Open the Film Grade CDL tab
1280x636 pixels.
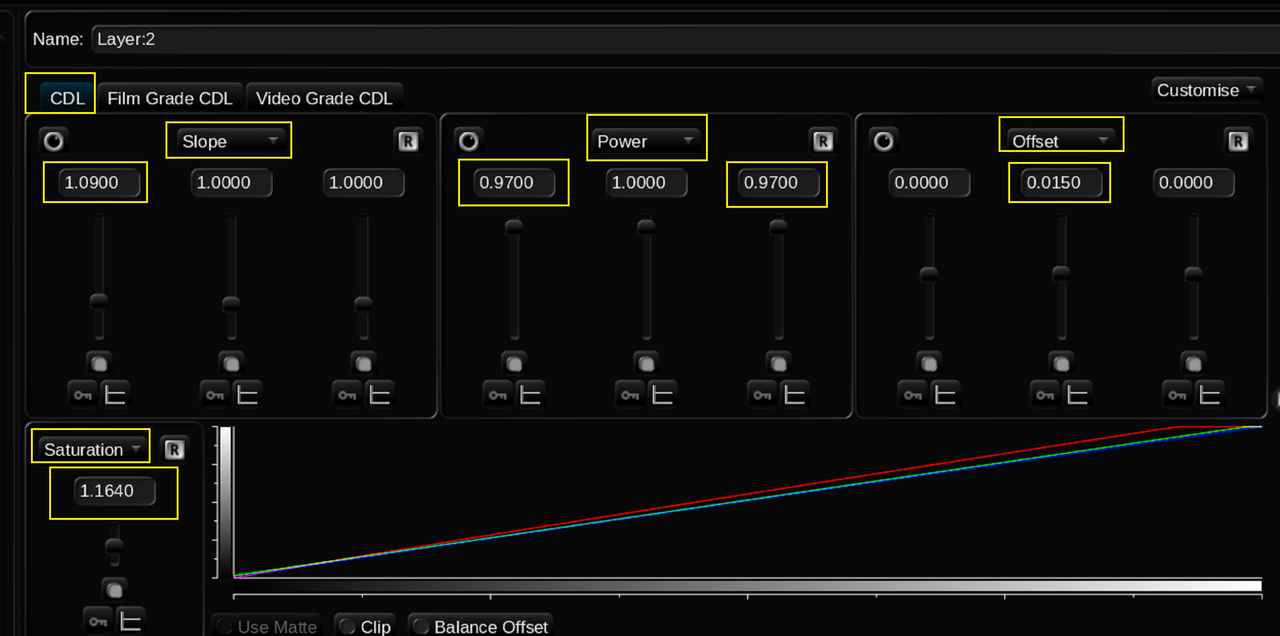click(x=170, y=97)
